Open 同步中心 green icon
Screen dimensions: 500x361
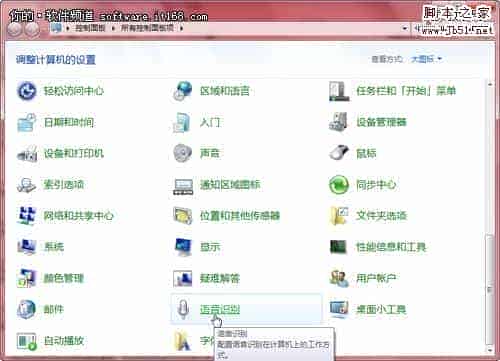point(339,185)
